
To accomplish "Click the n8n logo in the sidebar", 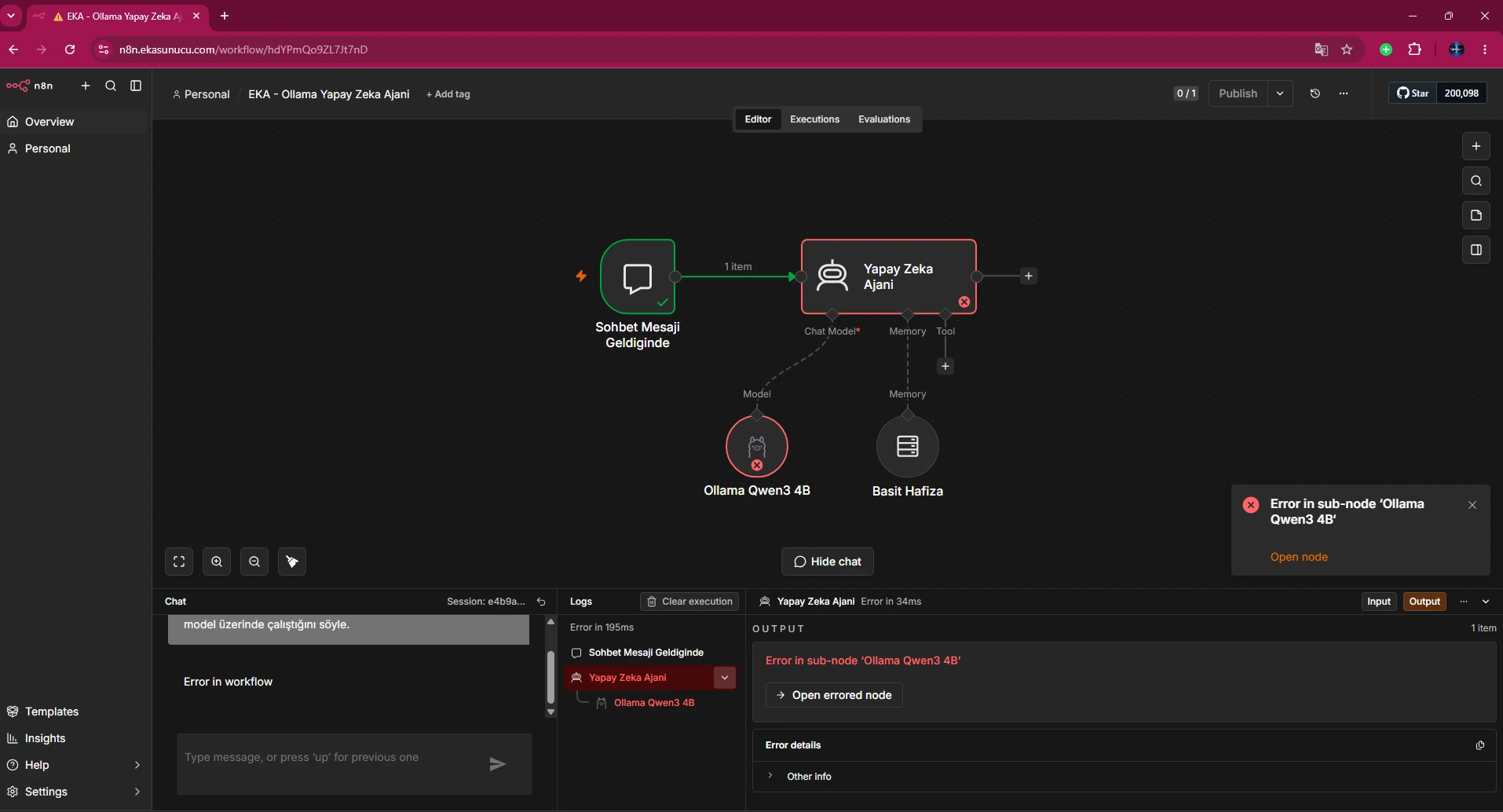I will coord(30,86).
